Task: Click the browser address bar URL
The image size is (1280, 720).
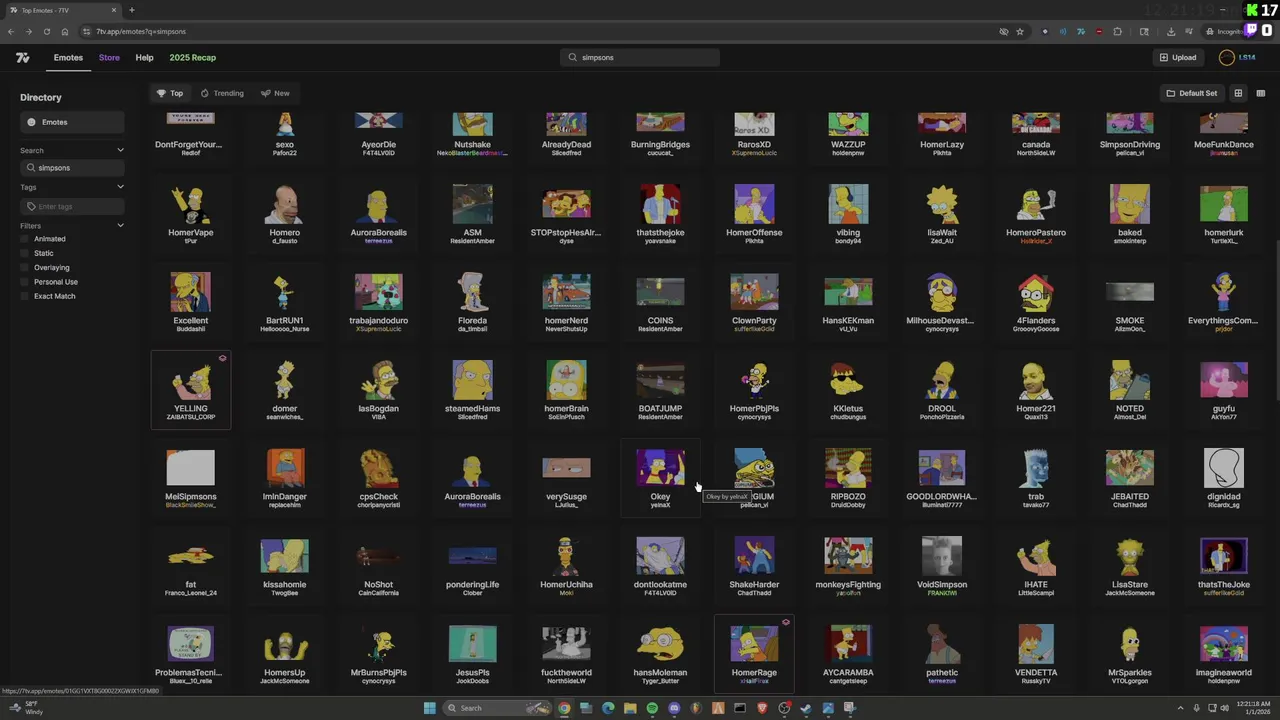Action: [141, 31]
